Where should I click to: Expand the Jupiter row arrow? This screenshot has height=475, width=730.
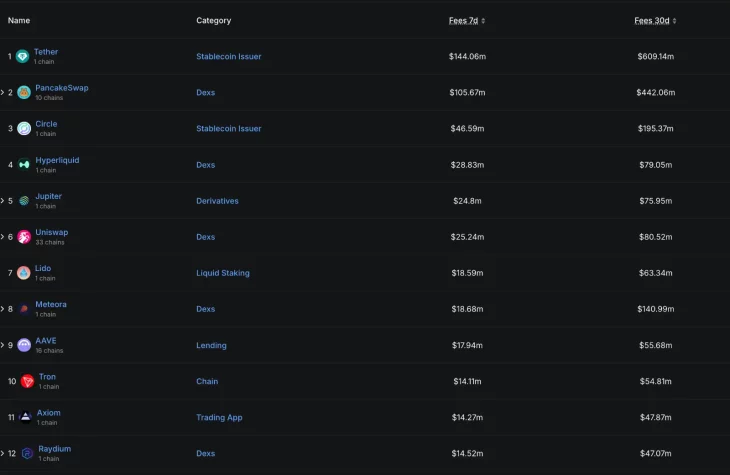click(x=3, y=201)
